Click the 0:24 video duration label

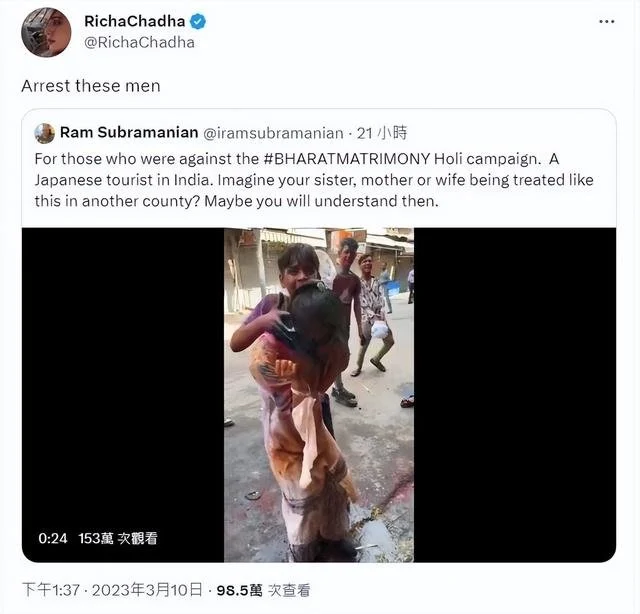coord(53,538)
